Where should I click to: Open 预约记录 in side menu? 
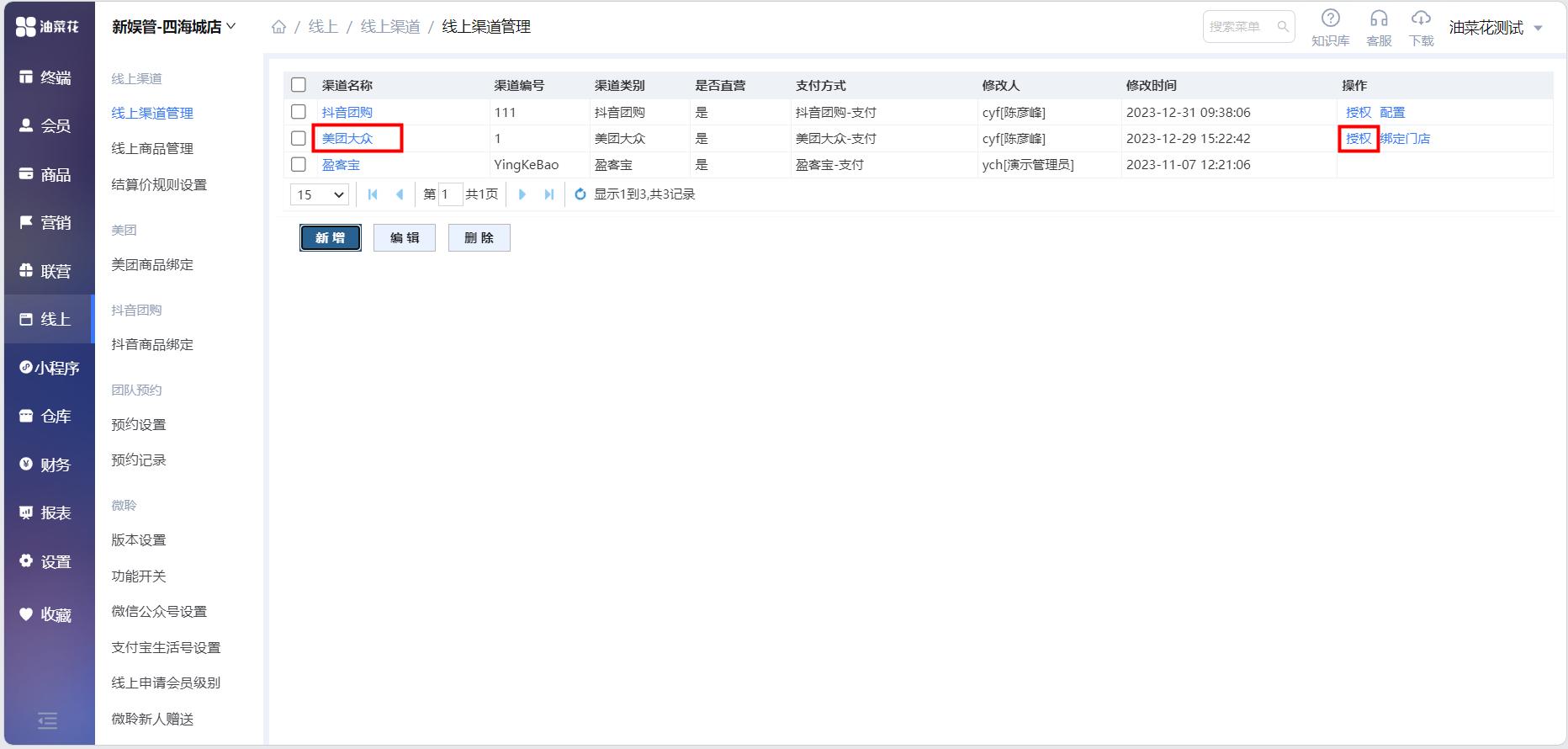click(x=139, y=460)
